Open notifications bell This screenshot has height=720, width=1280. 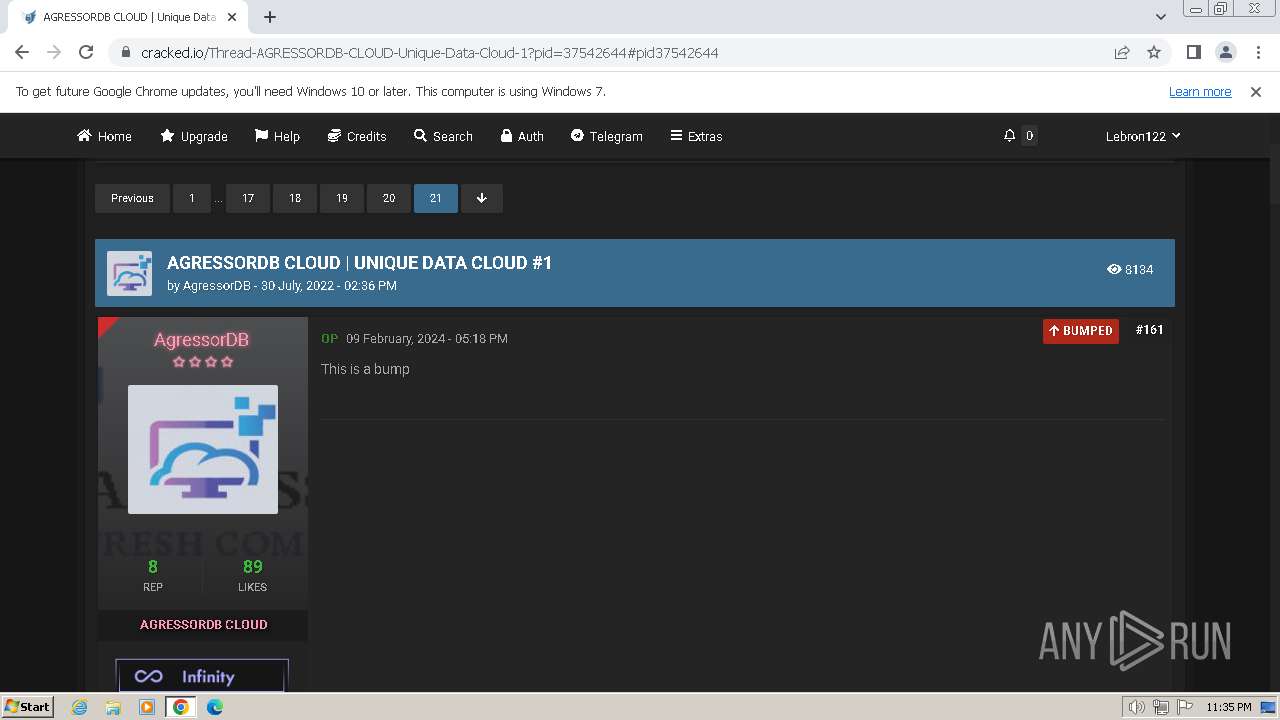coord(1010,135)
